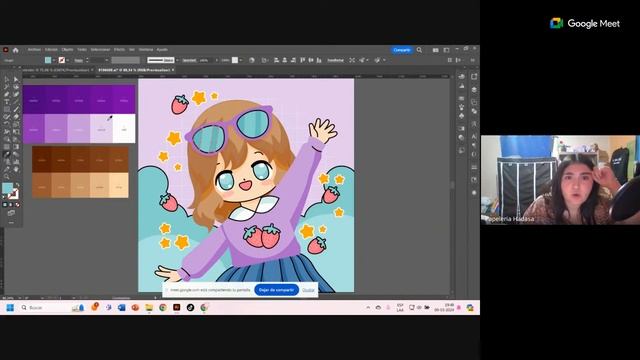Click the white swatch in purple palette
This screenshot has height=360, width=640.
click(x=124, y=129)
